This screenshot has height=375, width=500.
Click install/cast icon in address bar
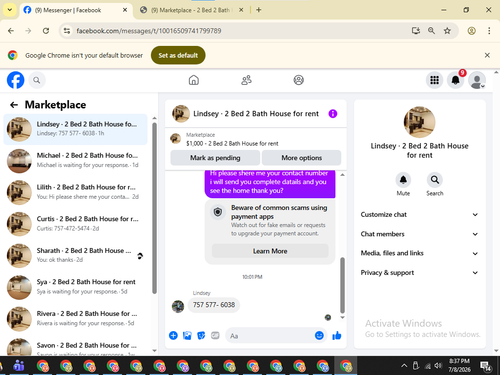[x=416, y=31]
